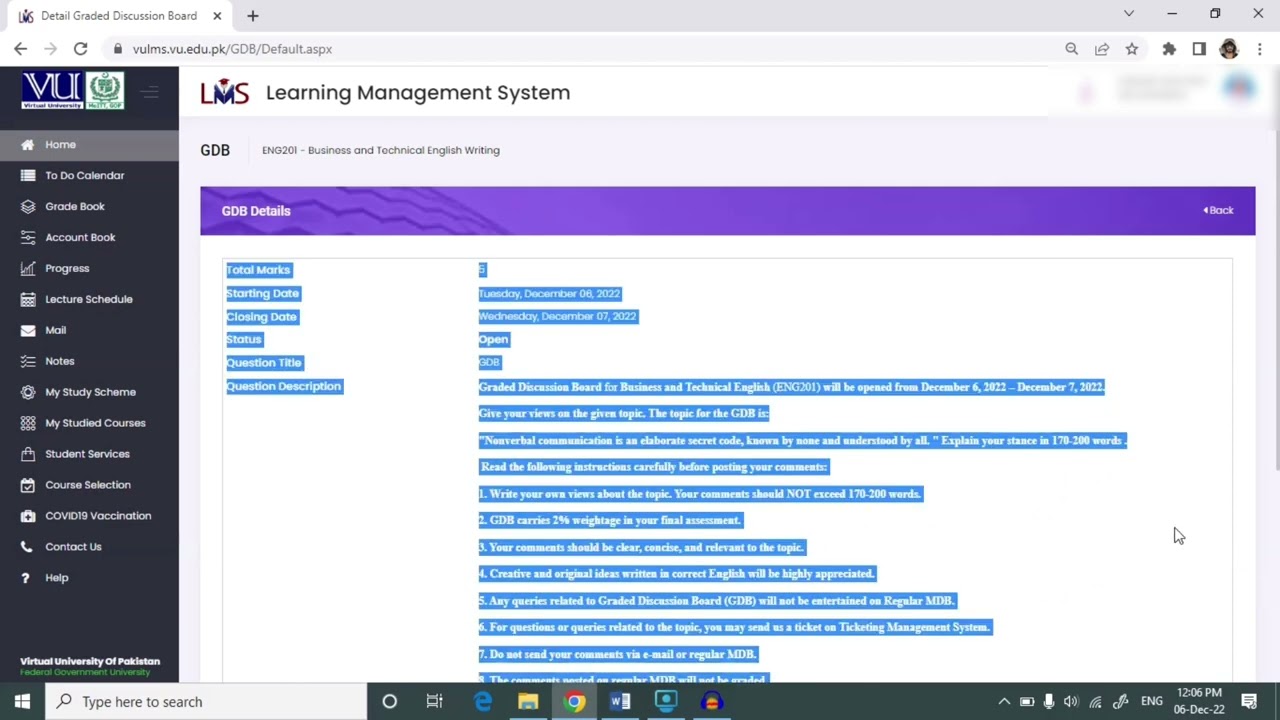
Task: Open notification center
Action: click(1249, 702)
